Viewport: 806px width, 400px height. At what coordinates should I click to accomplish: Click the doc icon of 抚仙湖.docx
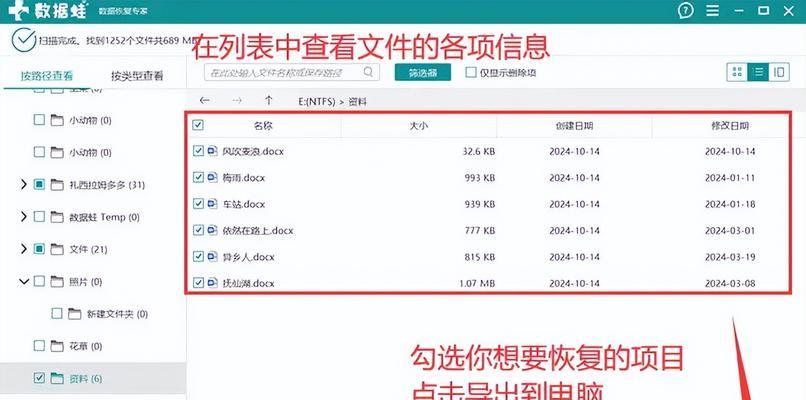[213, 283]
